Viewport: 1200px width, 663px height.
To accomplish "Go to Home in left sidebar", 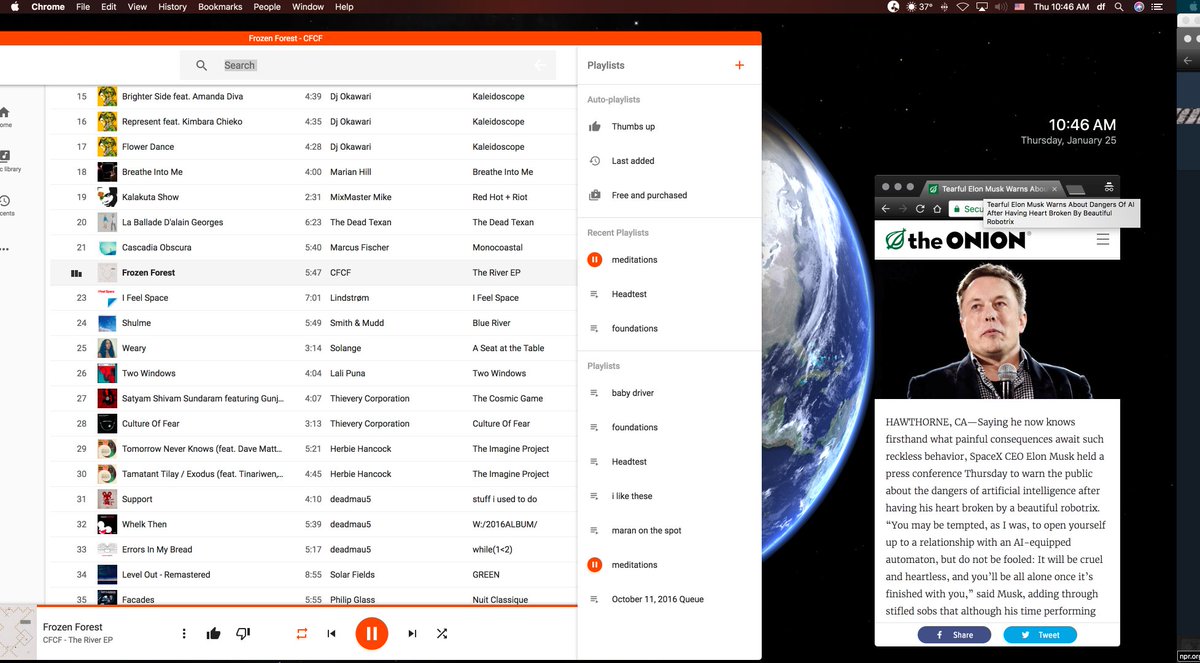I will (5, 117).
